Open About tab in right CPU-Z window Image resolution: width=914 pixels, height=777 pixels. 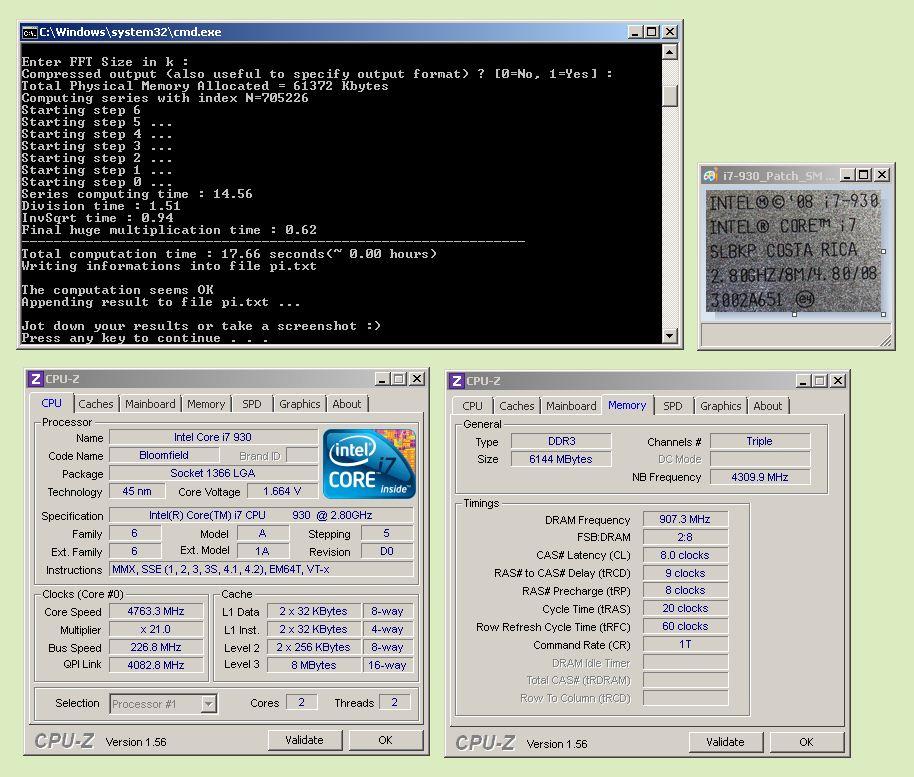point(768,406)
